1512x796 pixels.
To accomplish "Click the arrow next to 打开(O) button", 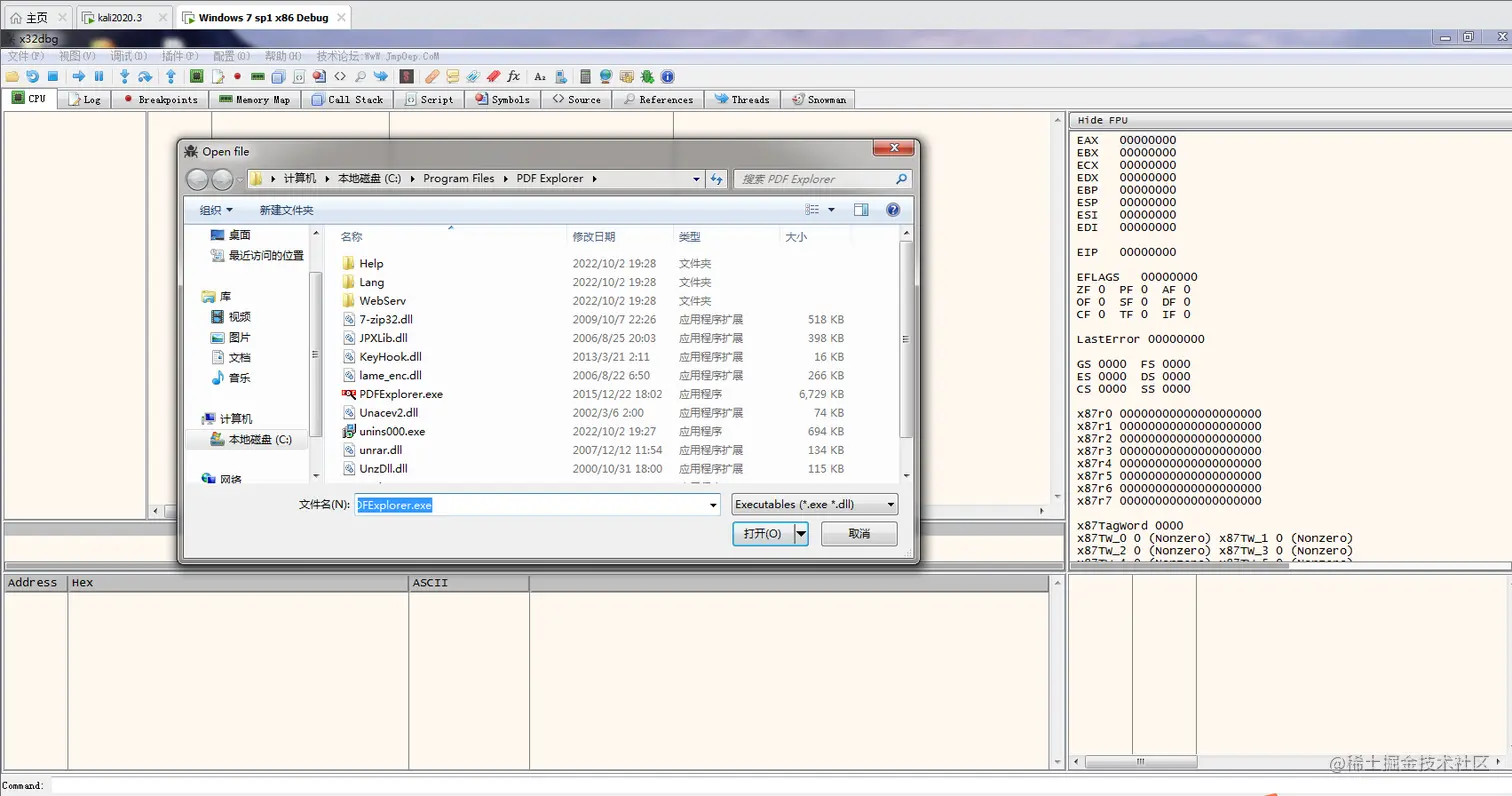I will (x=801, y=534).
